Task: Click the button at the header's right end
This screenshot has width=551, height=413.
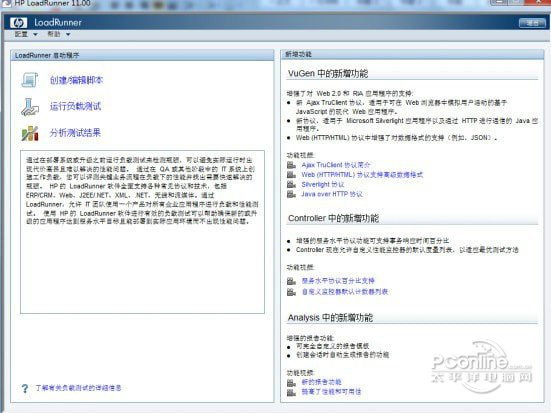Action: (532, 23)
